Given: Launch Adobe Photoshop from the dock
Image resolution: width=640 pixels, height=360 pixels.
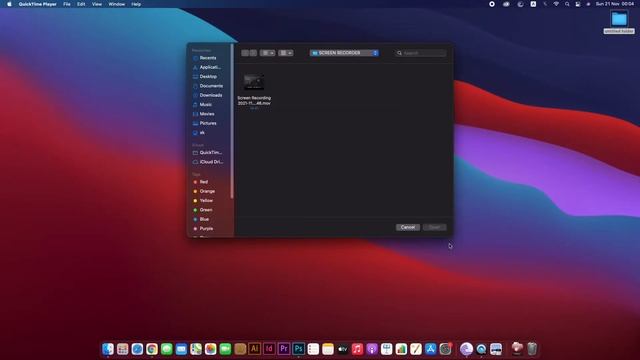Looking at the screenshot, I should tap(298, 349).
